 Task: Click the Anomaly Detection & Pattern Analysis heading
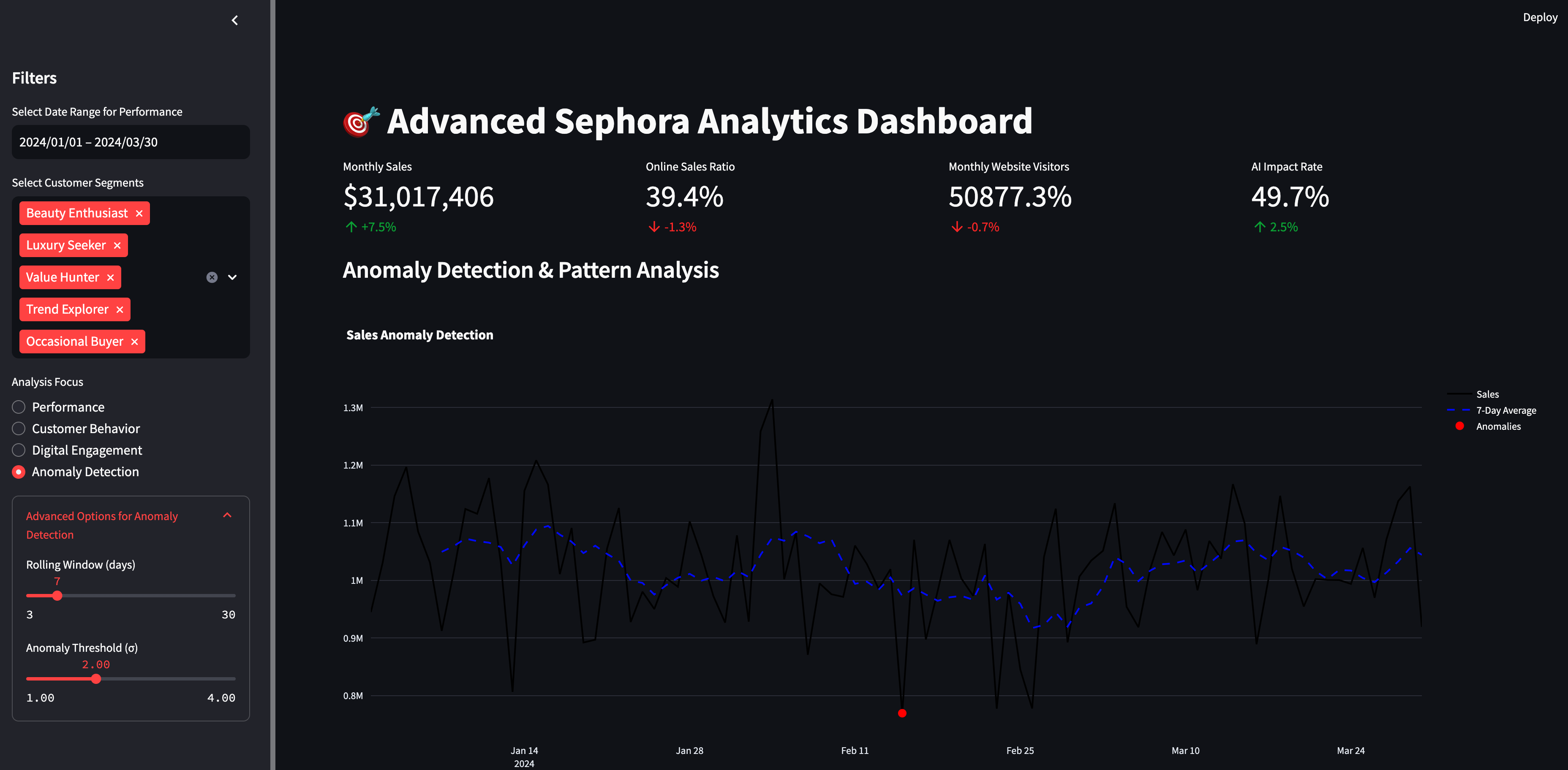click(x=531, y=270)
